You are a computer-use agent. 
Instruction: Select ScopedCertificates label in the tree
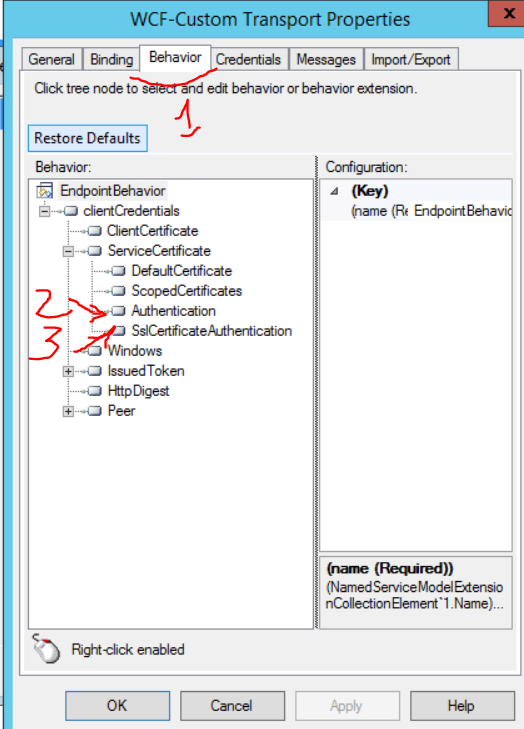coord(187,291)
